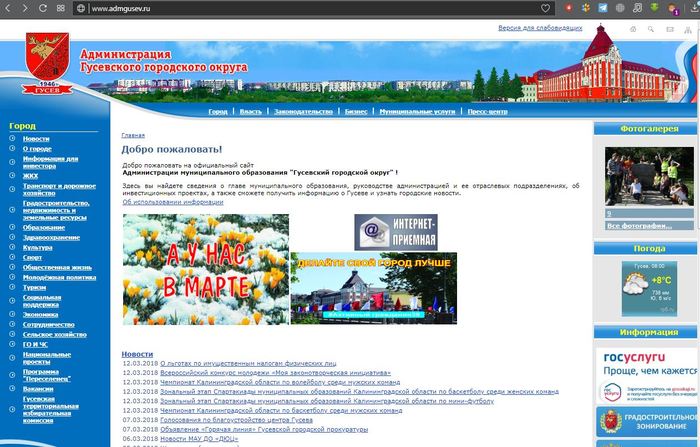This screenshot has height=447, width=700.
Task: Select Пресс-центр in the top menu
Action: point(487,112)
